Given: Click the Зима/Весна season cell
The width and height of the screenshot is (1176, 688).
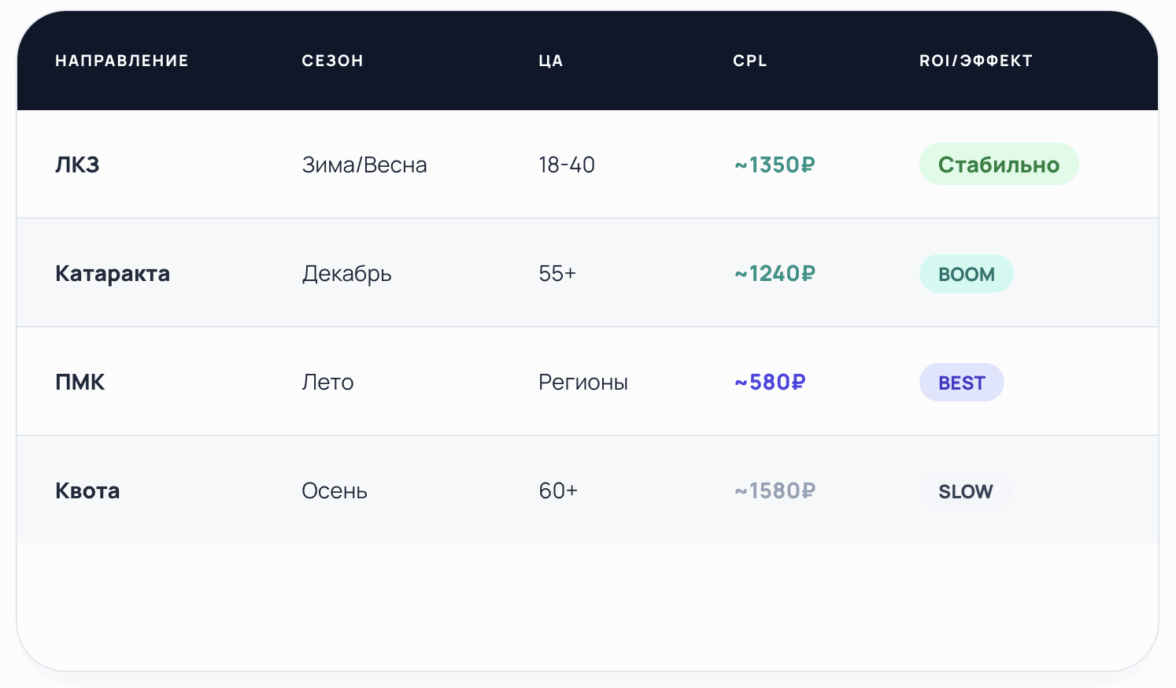Looking at the screenshot, I should tap(364, 165).
